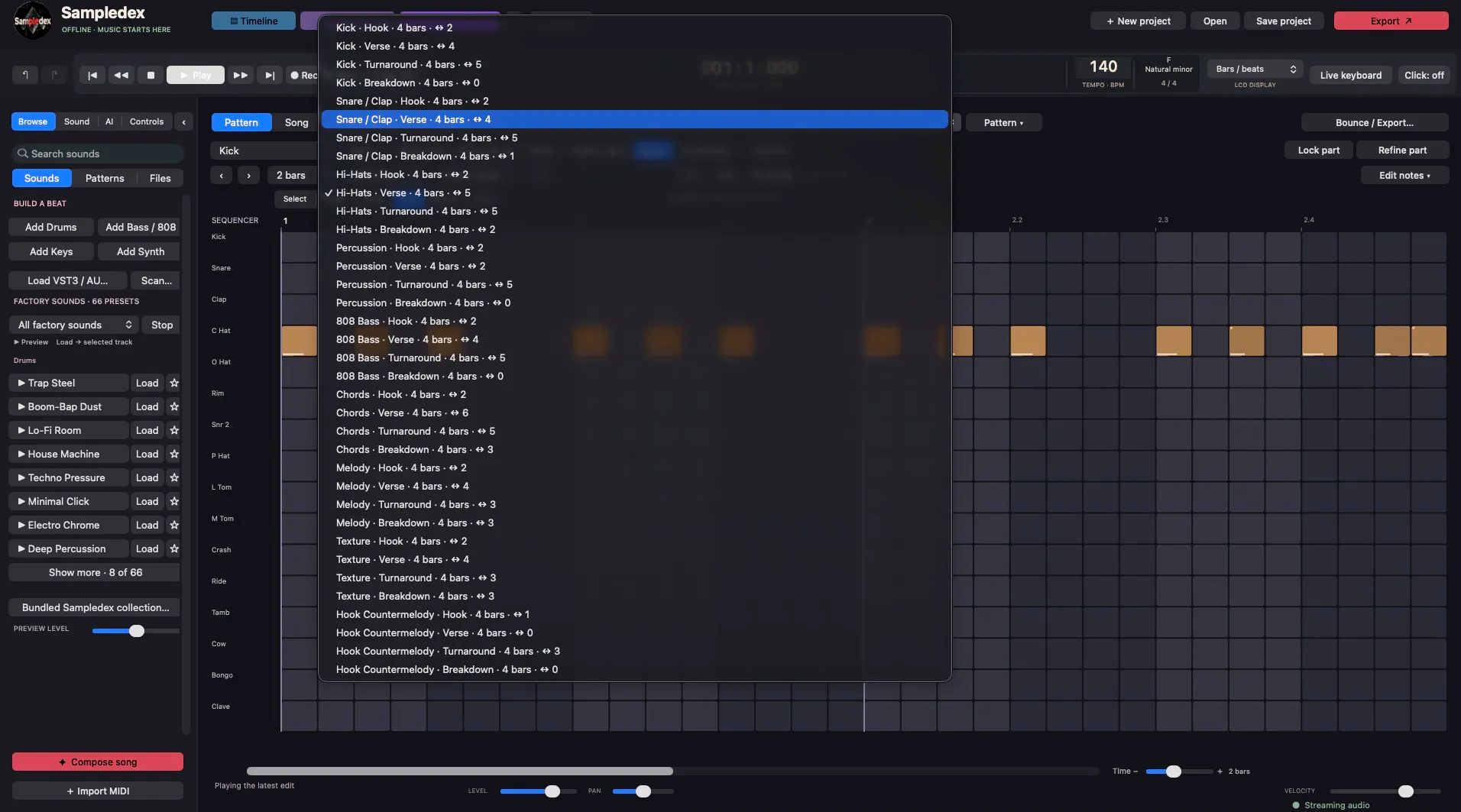Collapse the browser panel with chevron
Screen dimensions: 1461x812
point(183,121)
